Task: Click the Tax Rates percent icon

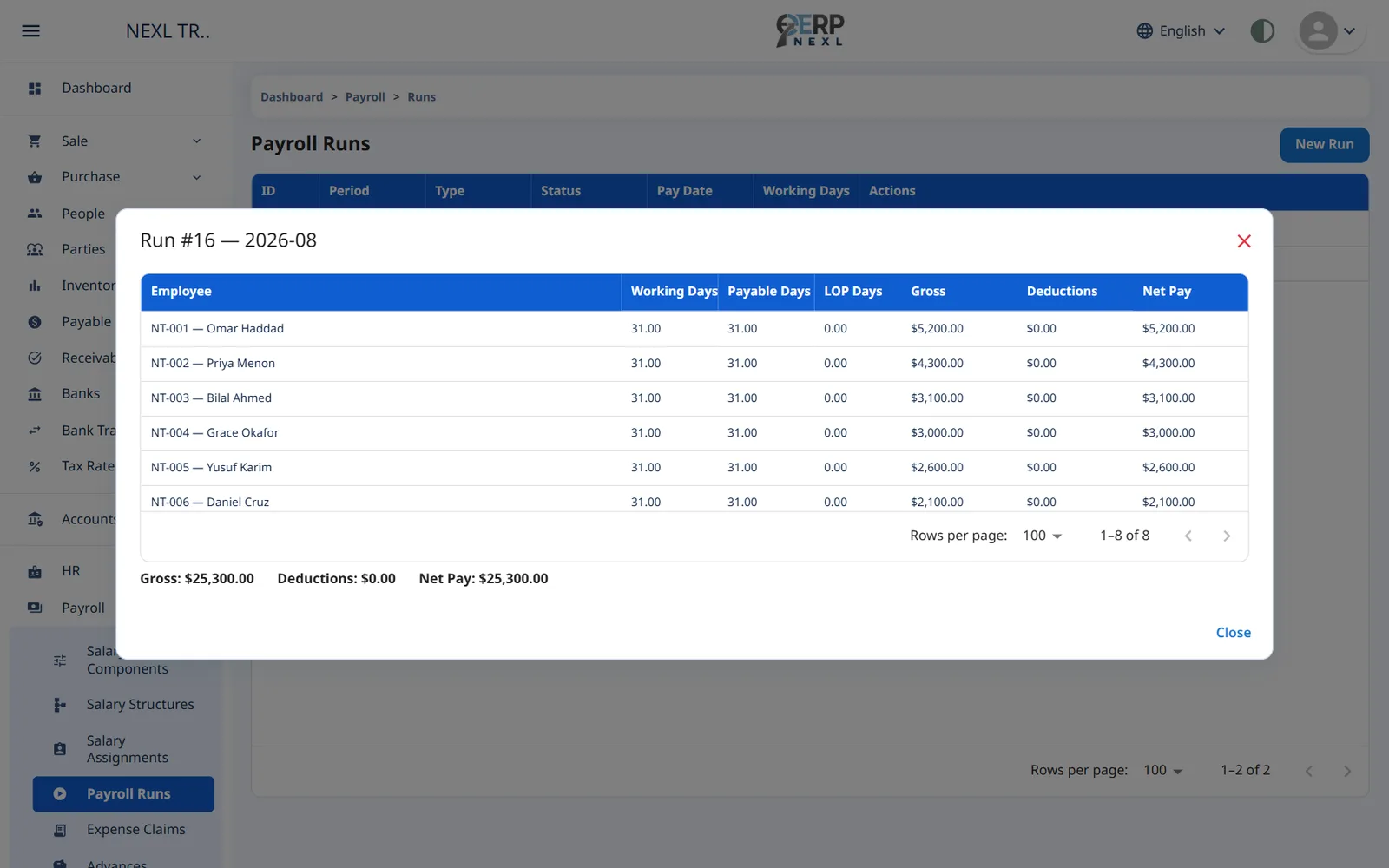Action: point(35,466)
